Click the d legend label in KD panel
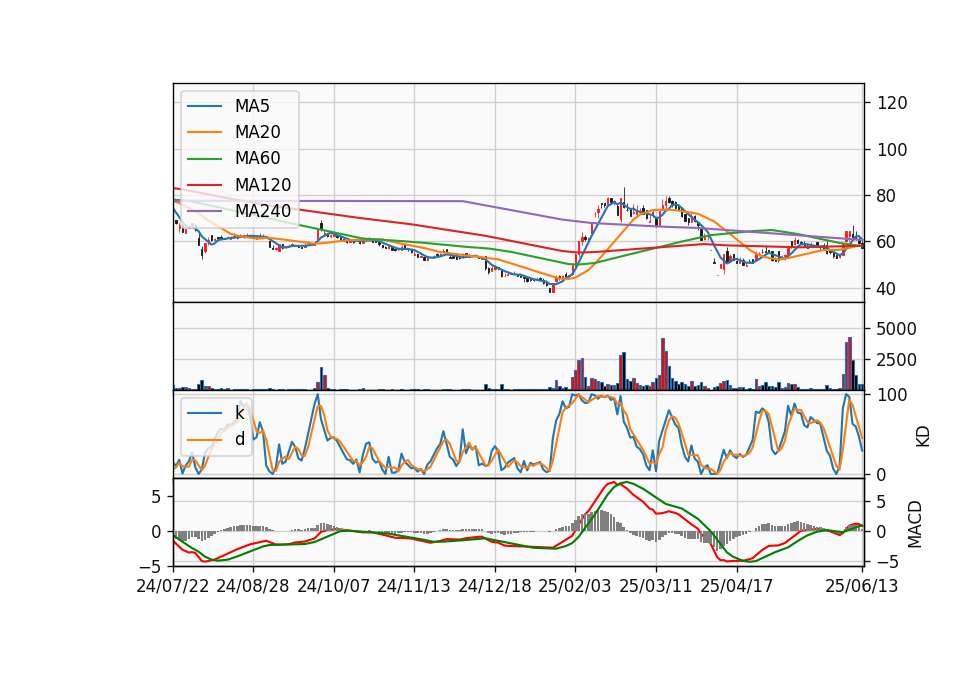The width and height of the screenshot is (960, 690). pyautogui.click(x=240, y=439)
